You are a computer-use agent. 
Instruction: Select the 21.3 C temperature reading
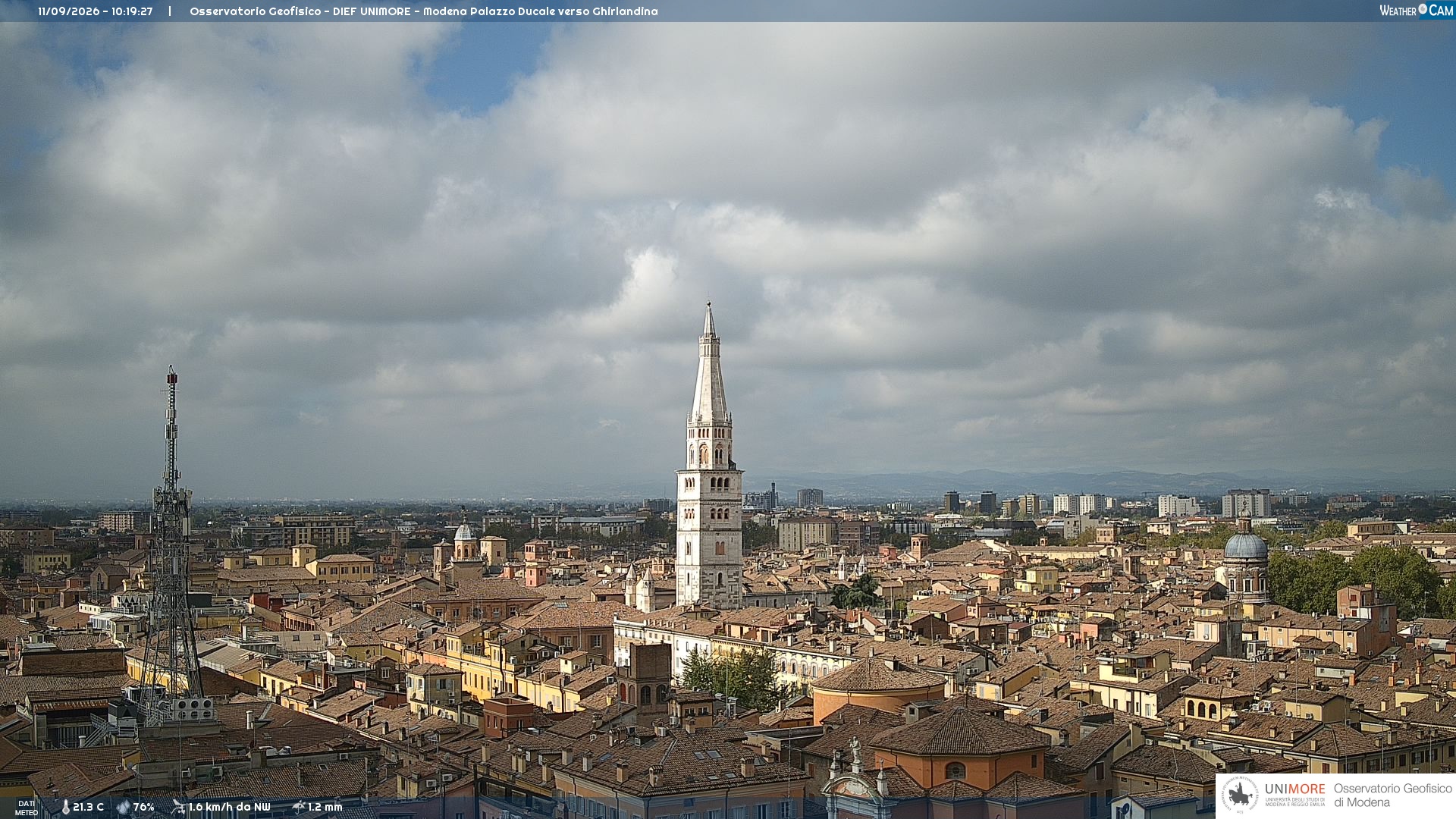coord(88,808)
